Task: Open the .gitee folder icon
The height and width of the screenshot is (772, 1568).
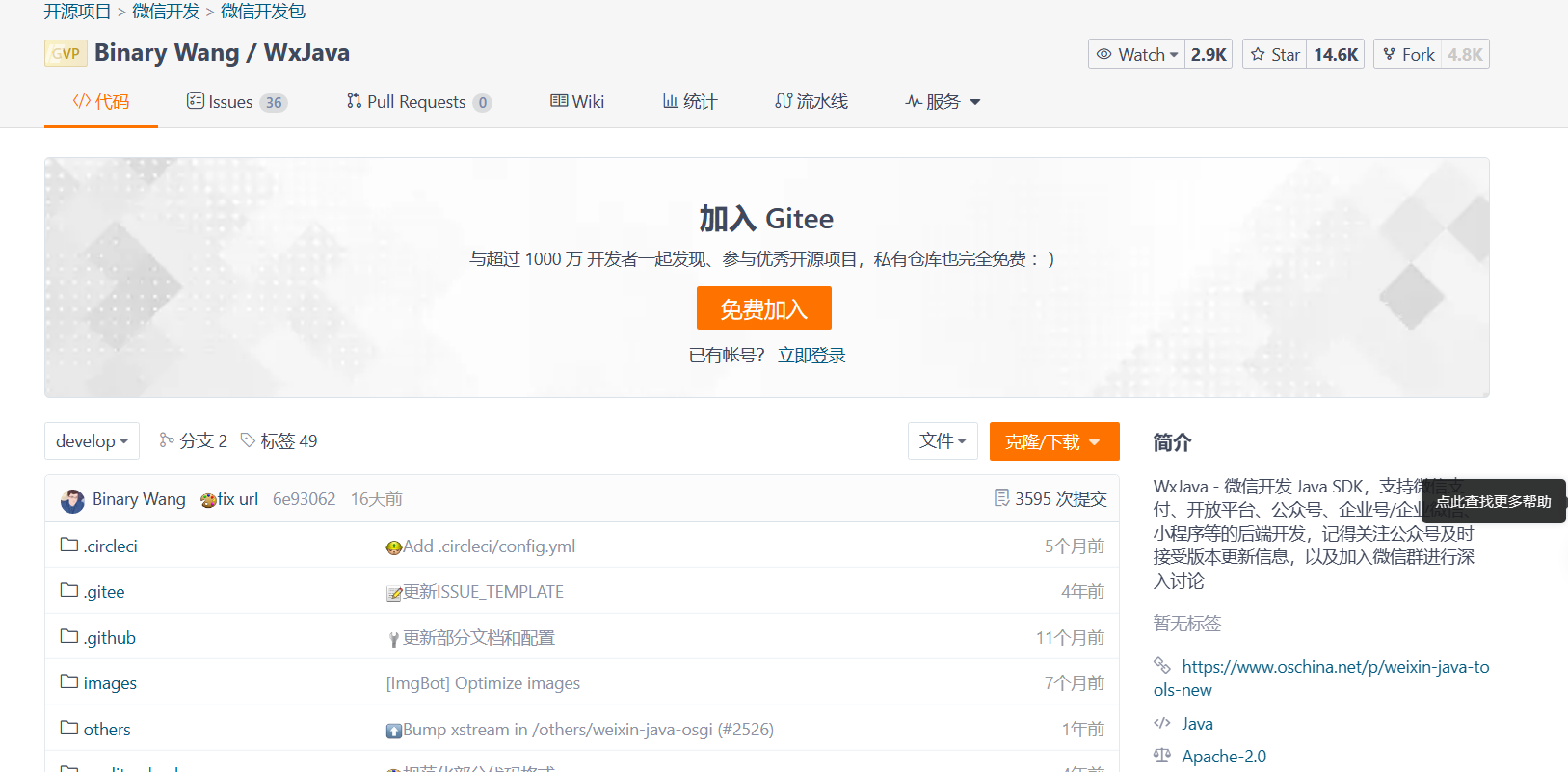Action: (69, 590)
